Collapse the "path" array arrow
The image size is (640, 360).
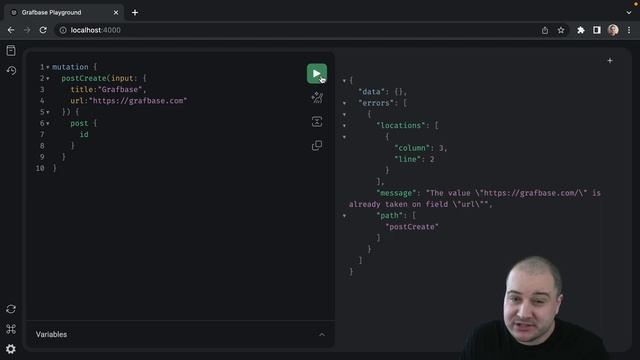[x=344, y=216]
